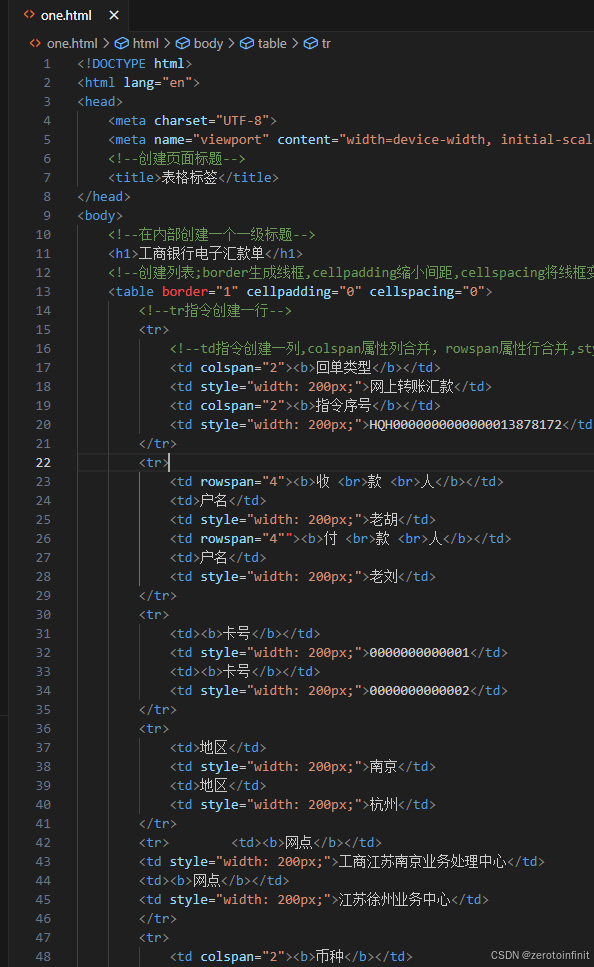Select the html breadcrumb segment
This screenshot has height=967, width=594.
coord(146,43)
